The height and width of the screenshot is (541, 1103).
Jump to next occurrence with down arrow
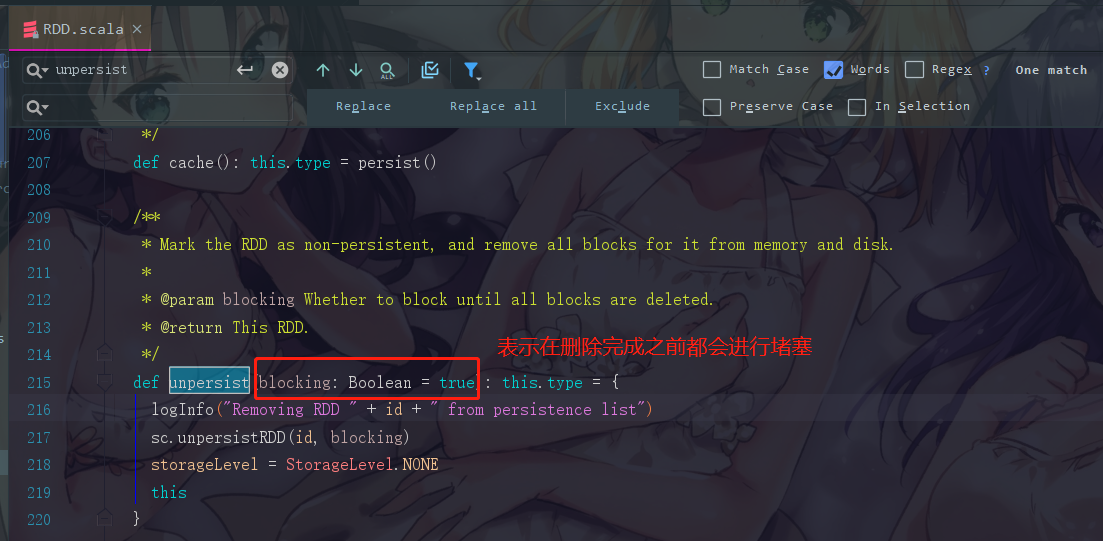[x=356, y=70]
